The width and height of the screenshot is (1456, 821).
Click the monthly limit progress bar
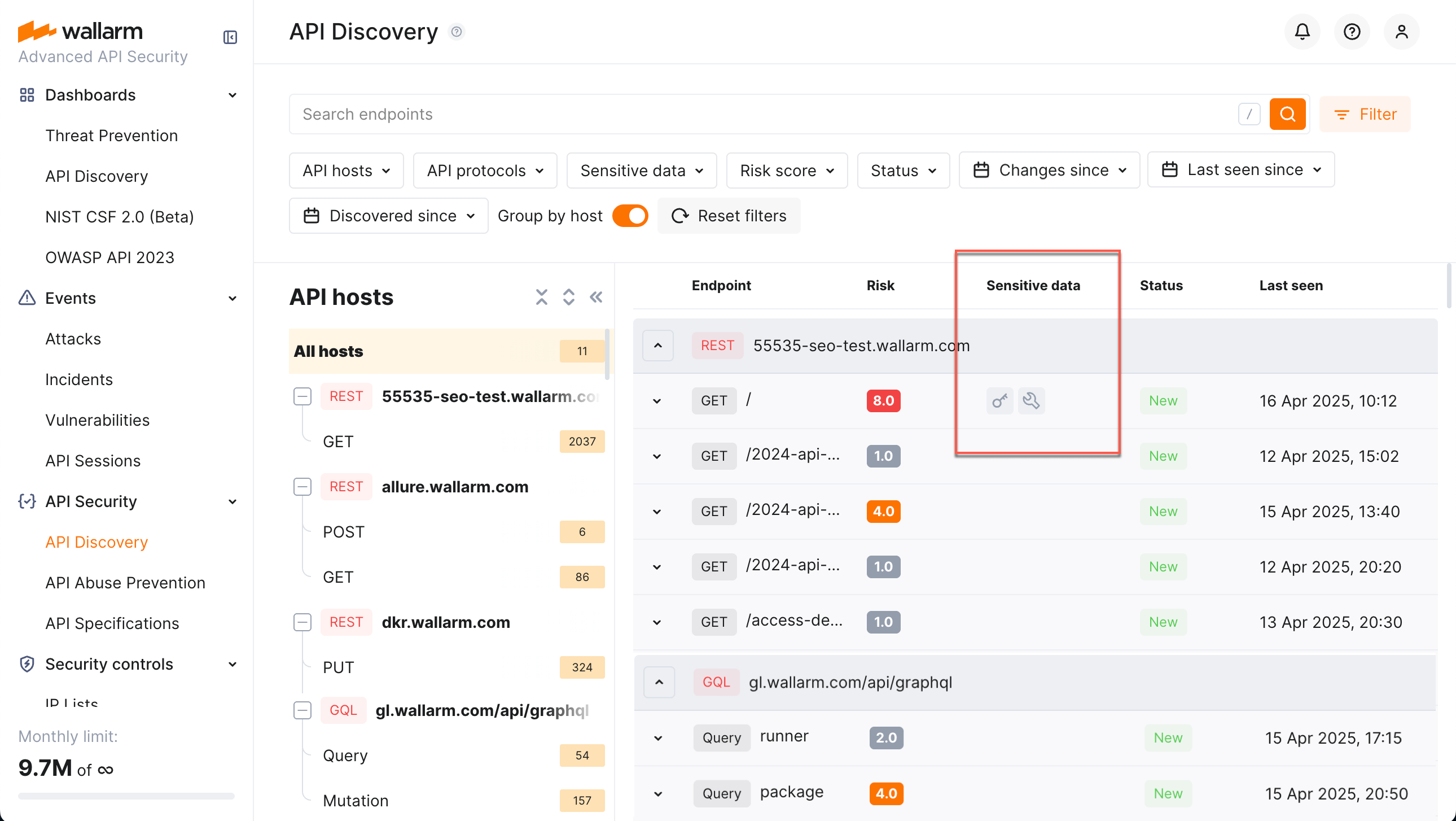(x=125, y=796)
